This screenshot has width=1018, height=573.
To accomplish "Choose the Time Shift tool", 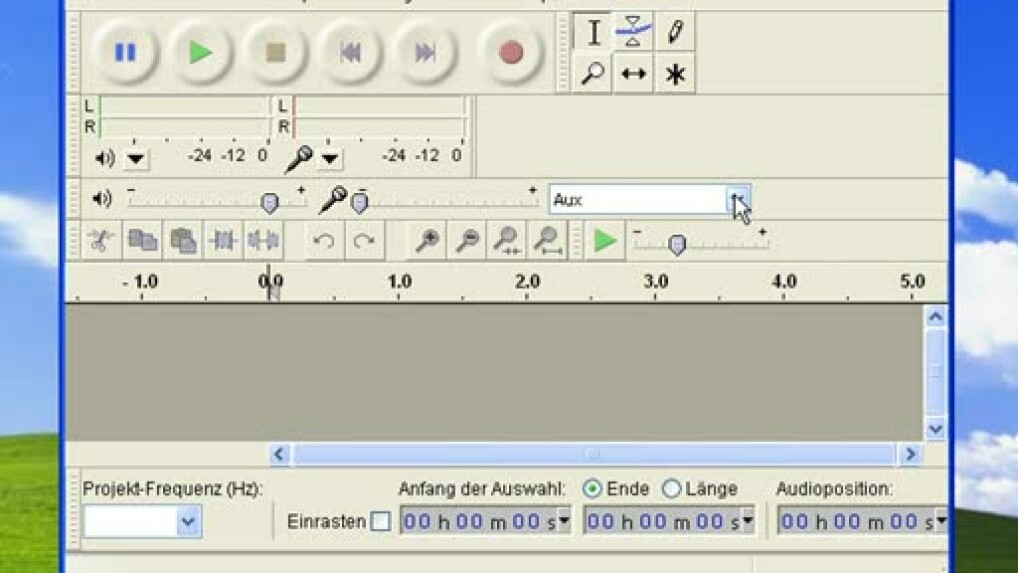I will pos(633,74).
